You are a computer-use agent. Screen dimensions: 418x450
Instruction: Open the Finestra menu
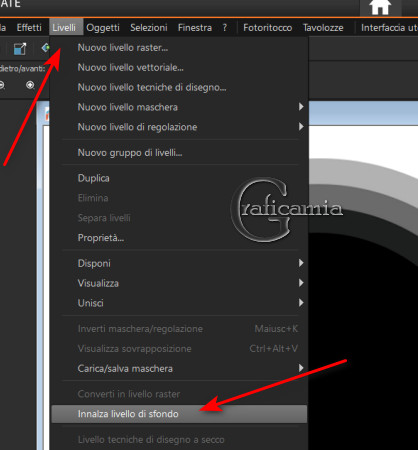click(195, 27)
